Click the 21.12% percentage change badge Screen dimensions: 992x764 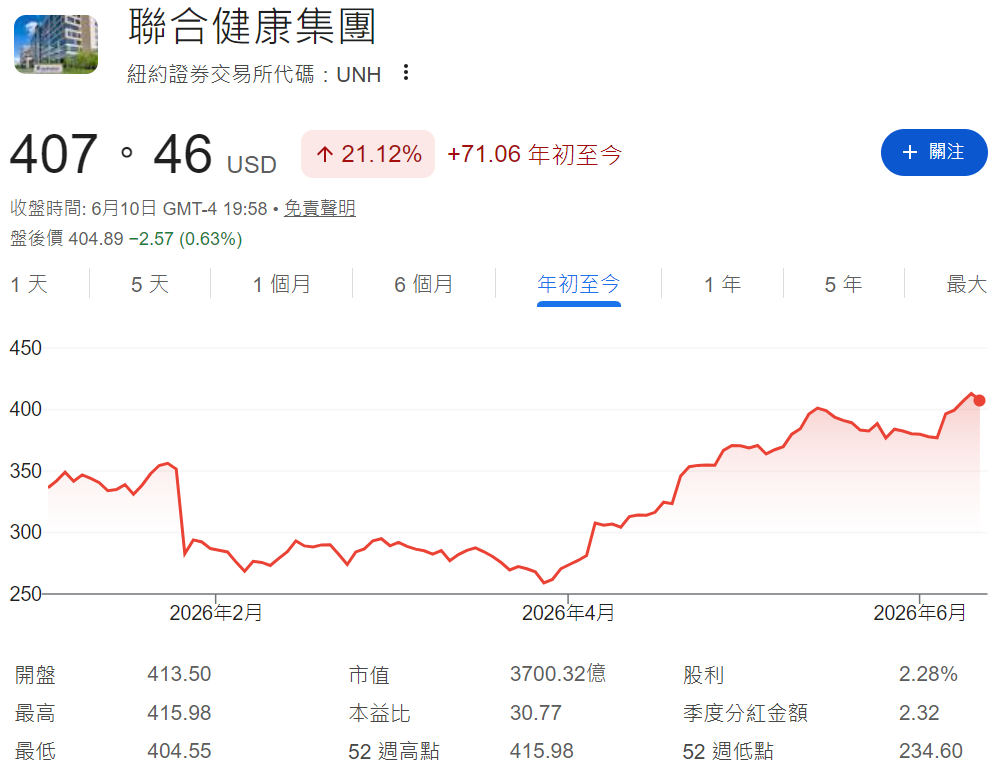coord(368,154)
